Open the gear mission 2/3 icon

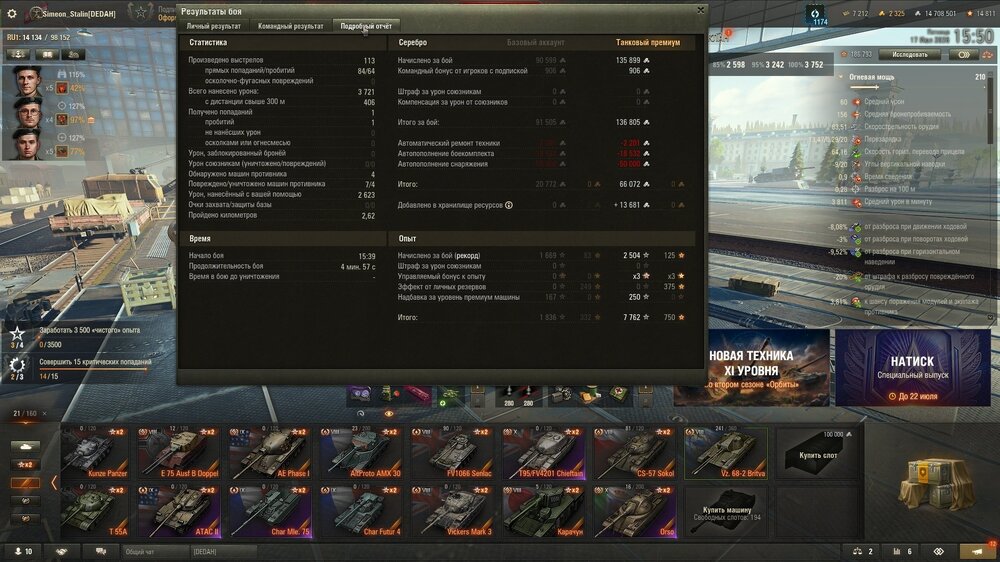pos(17,365)
